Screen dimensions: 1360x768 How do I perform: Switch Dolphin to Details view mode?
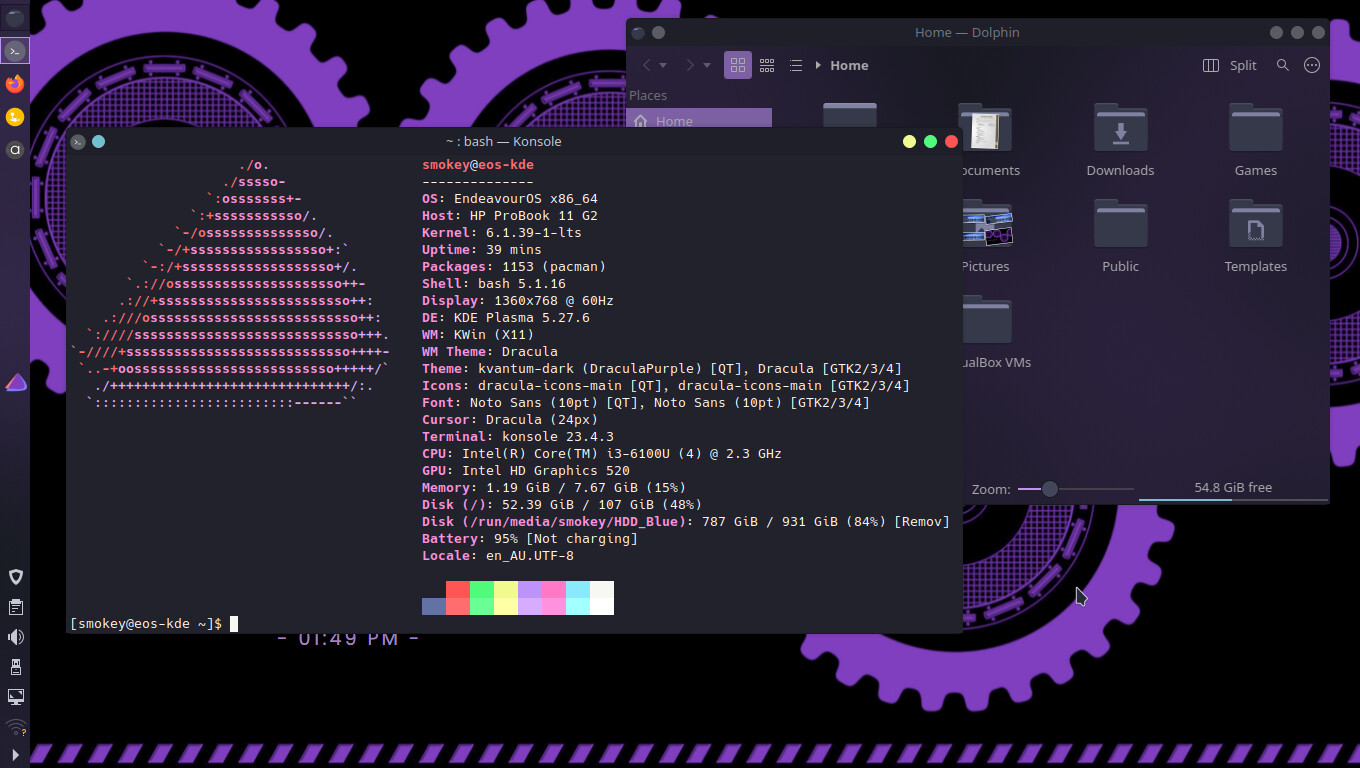[796, 65]
